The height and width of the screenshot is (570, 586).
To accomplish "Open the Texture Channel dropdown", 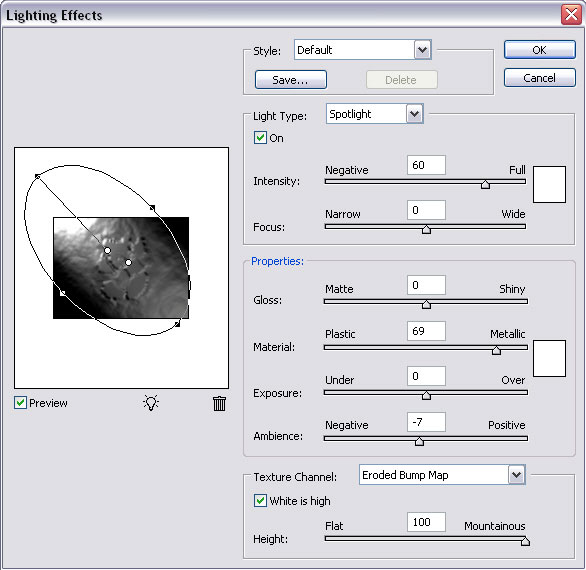I will pyautogui.click(x=516, y=475).
